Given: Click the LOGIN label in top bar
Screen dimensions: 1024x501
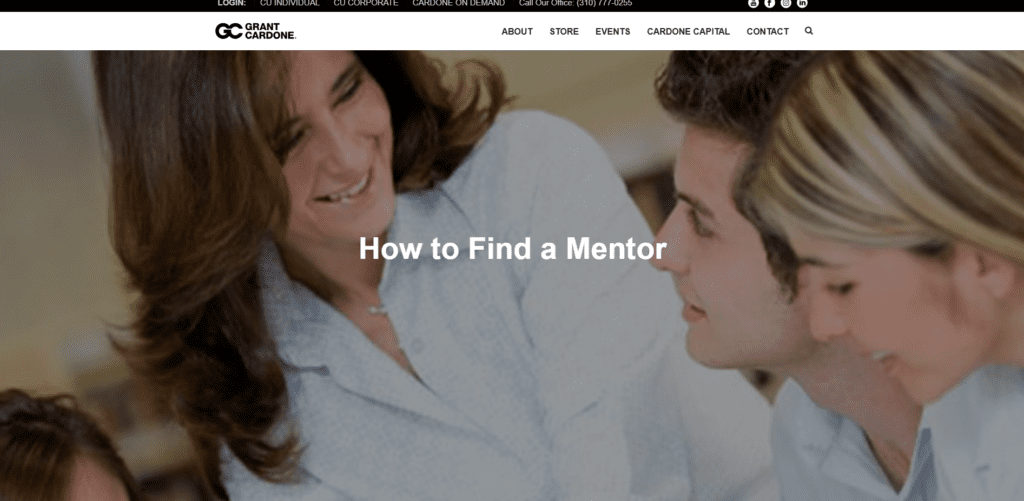Looking at the screenshot, I should 232,3.
